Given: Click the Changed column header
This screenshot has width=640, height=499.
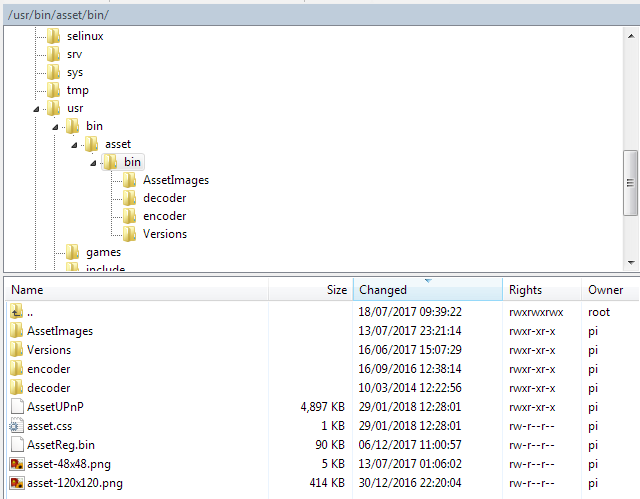Looking at the screenshot, I should (427, 290).
